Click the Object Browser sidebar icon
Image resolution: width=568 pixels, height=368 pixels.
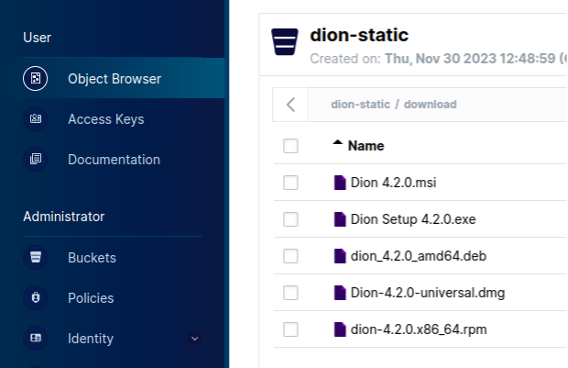pos(35,78)
